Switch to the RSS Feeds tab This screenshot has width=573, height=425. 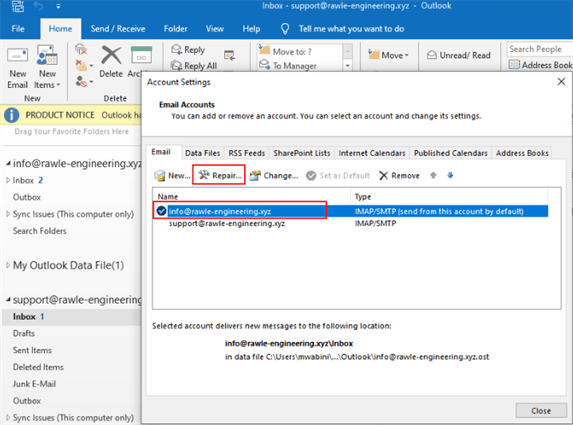coord(247,153)
